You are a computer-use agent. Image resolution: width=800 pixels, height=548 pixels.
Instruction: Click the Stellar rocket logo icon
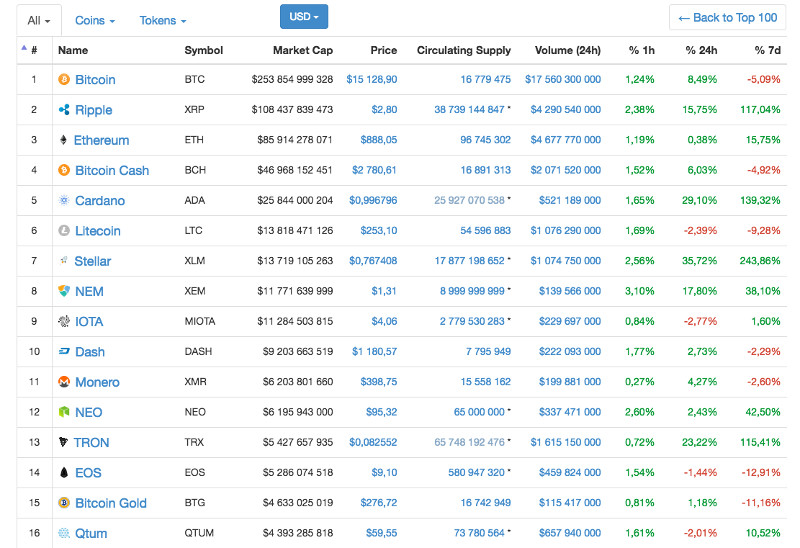click(64, 261)
